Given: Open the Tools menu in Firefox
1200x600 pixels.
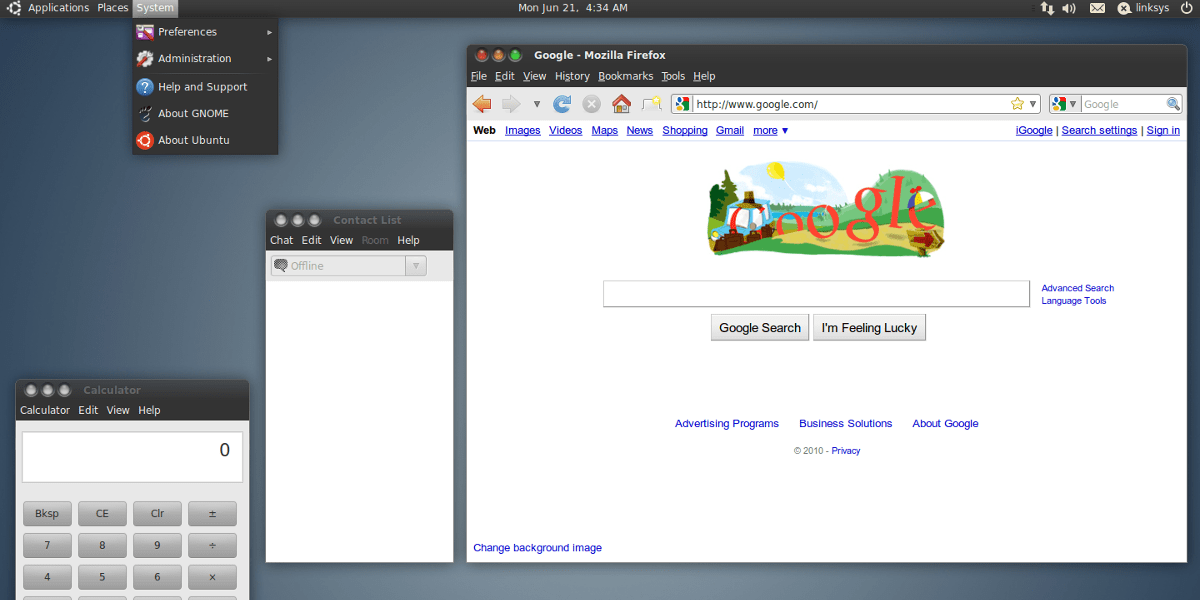Looking at the screenshot, I should (673, 76).
